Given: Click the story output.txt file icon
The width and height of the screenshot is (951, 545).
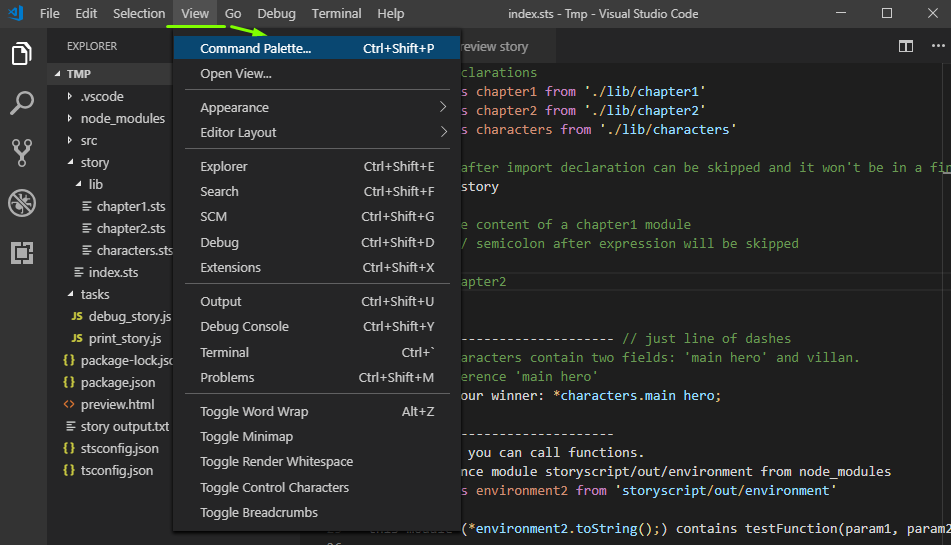Looking at the screenshot, I should [x=71, y=426].
